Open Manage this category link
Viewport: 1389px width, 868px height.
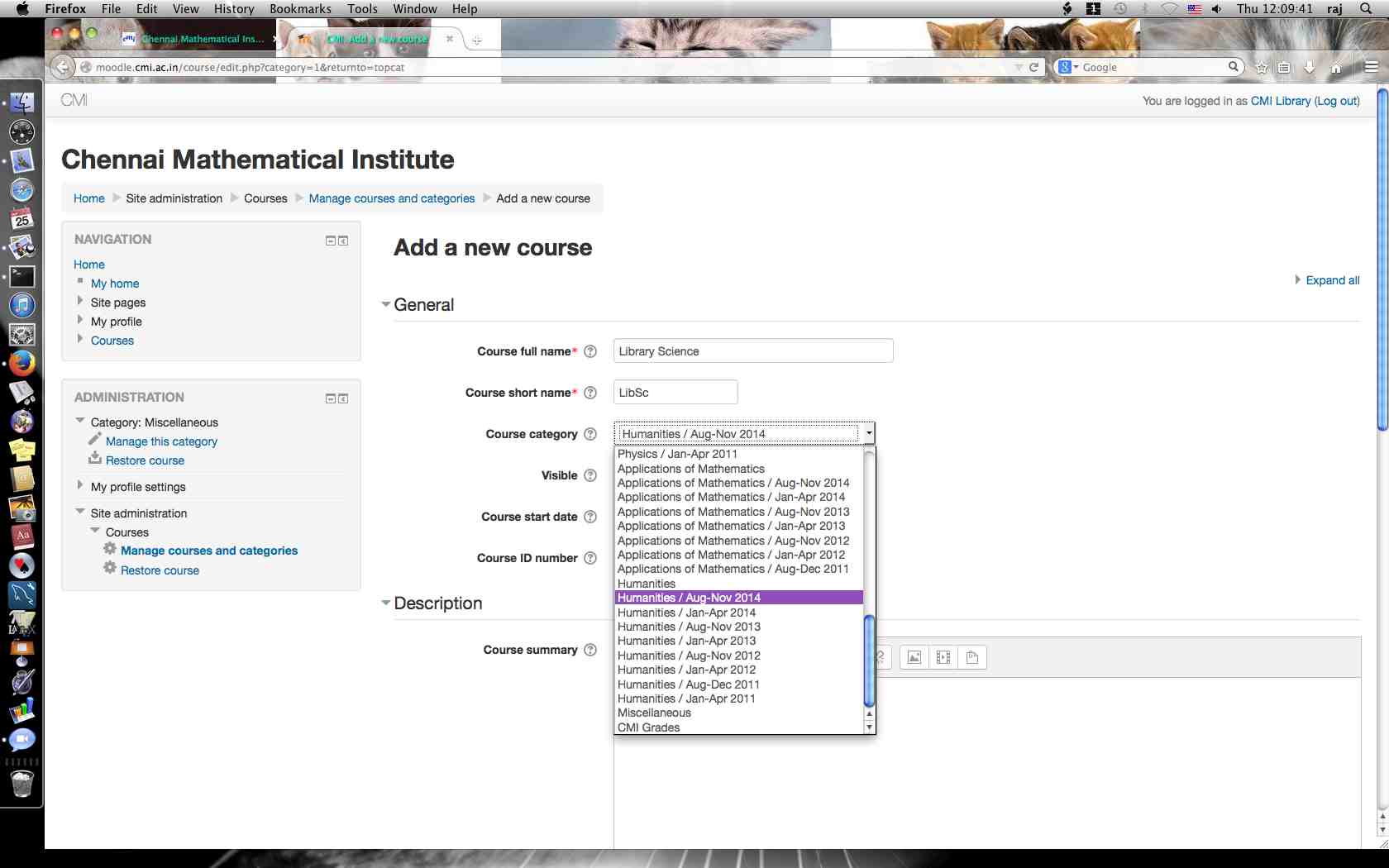point(161,441)
